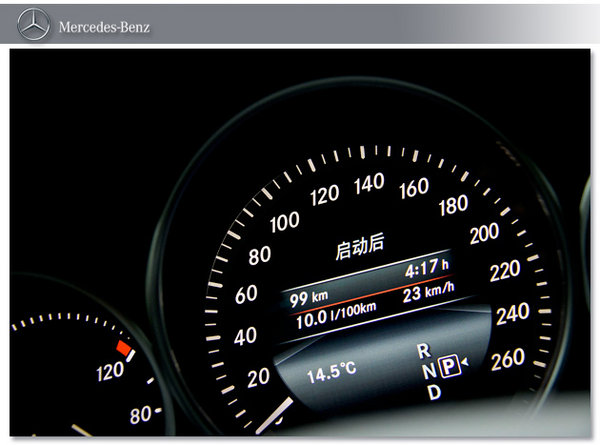Click the Mercedes-Benz wordmark text
The height and width of the screenshot is (445, 600).
point(104,27)
